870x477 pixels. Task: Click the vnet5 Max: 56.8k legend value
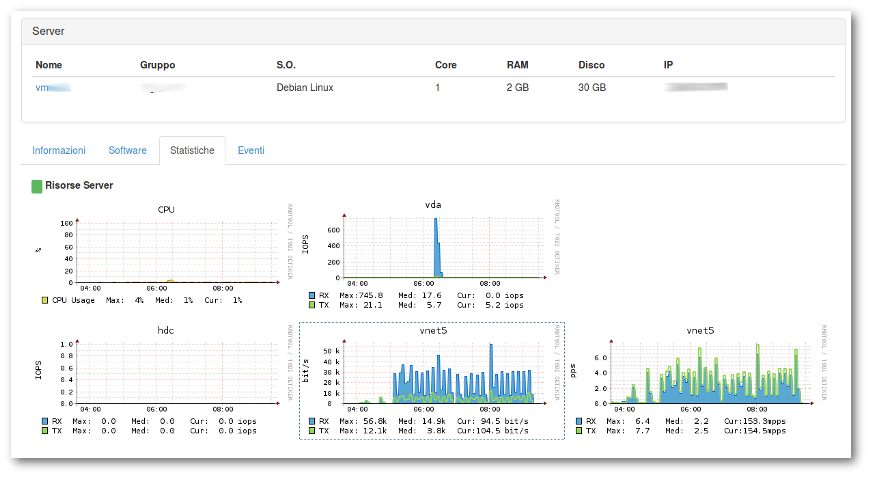pyautogui.click(x=363, y=422)
